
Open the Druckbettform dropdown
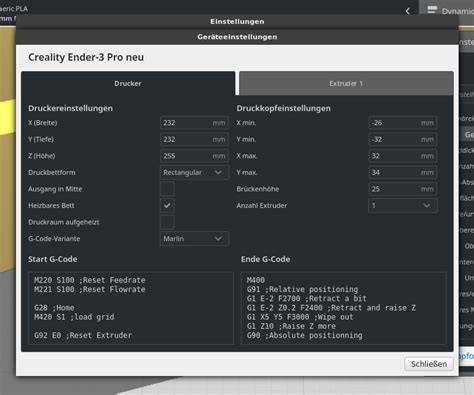click(194, 172)
